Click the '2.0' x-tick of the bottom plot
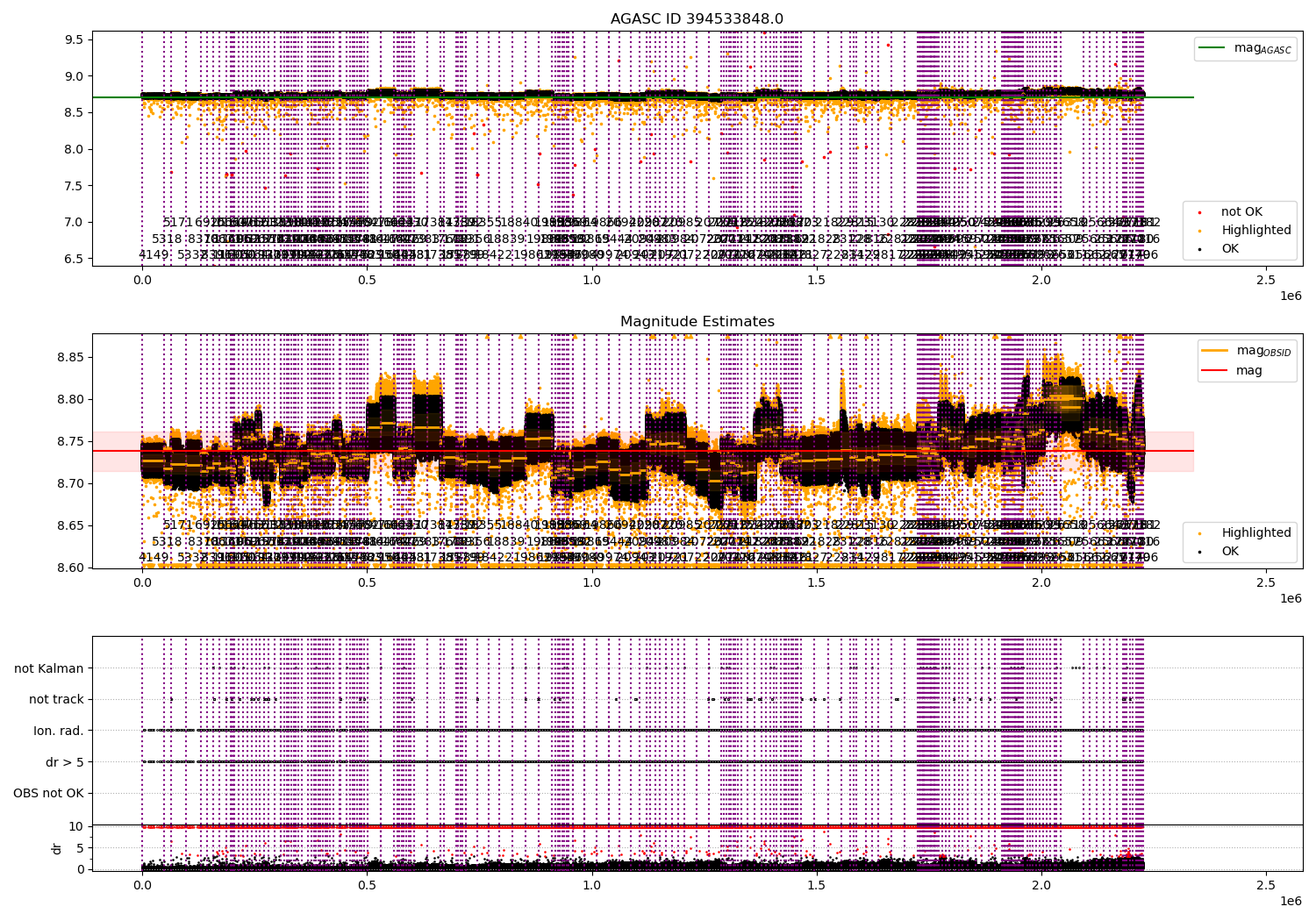 click(1041, 886)
